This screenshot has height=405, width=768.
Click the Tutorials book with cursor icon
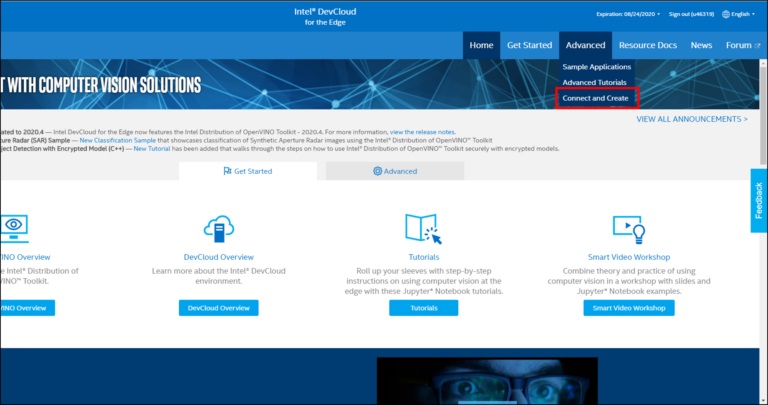pyautogui.click(x=424, y=229)
